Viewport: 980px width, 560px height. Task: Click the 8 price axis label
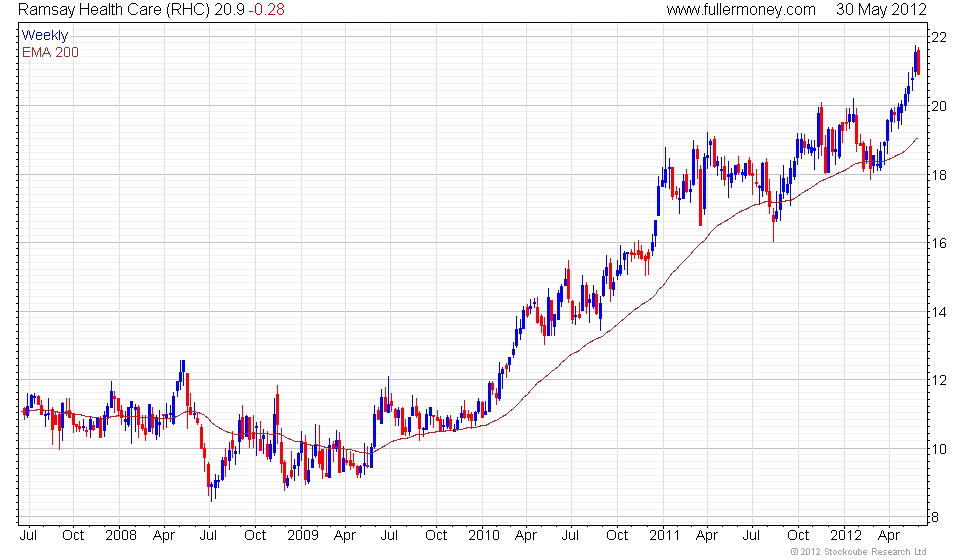pyautogui.click(x=935, y=518)
